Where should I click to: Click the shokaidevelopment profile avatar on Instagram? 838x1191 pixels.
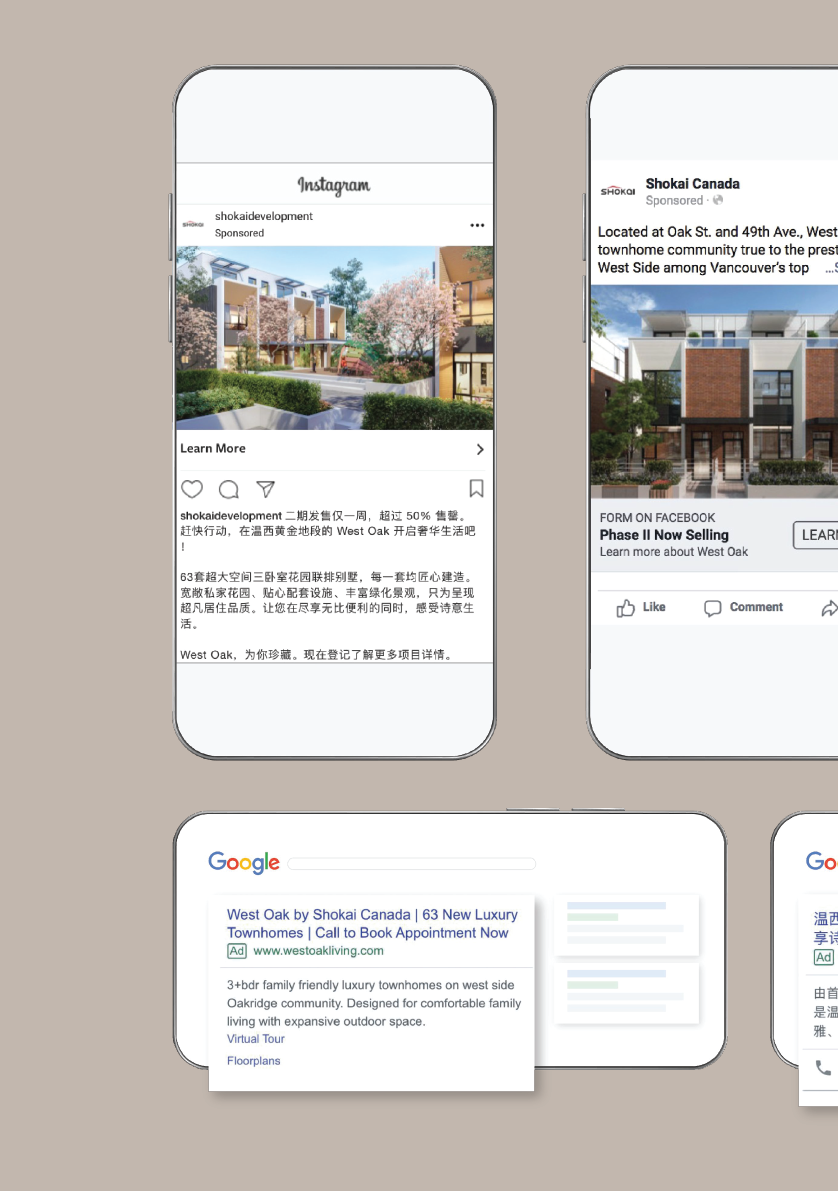[193, 224]
